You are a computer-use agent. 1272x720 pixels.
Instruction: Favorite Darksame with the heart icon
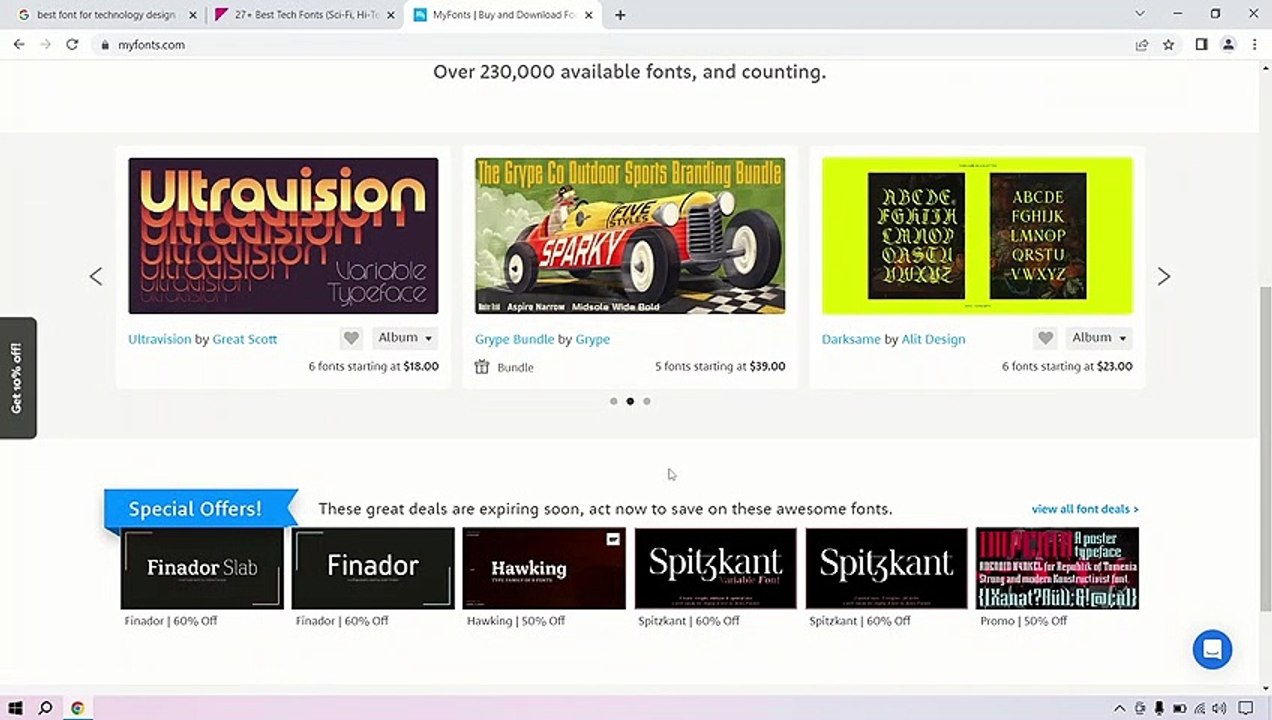[1045, 338]
